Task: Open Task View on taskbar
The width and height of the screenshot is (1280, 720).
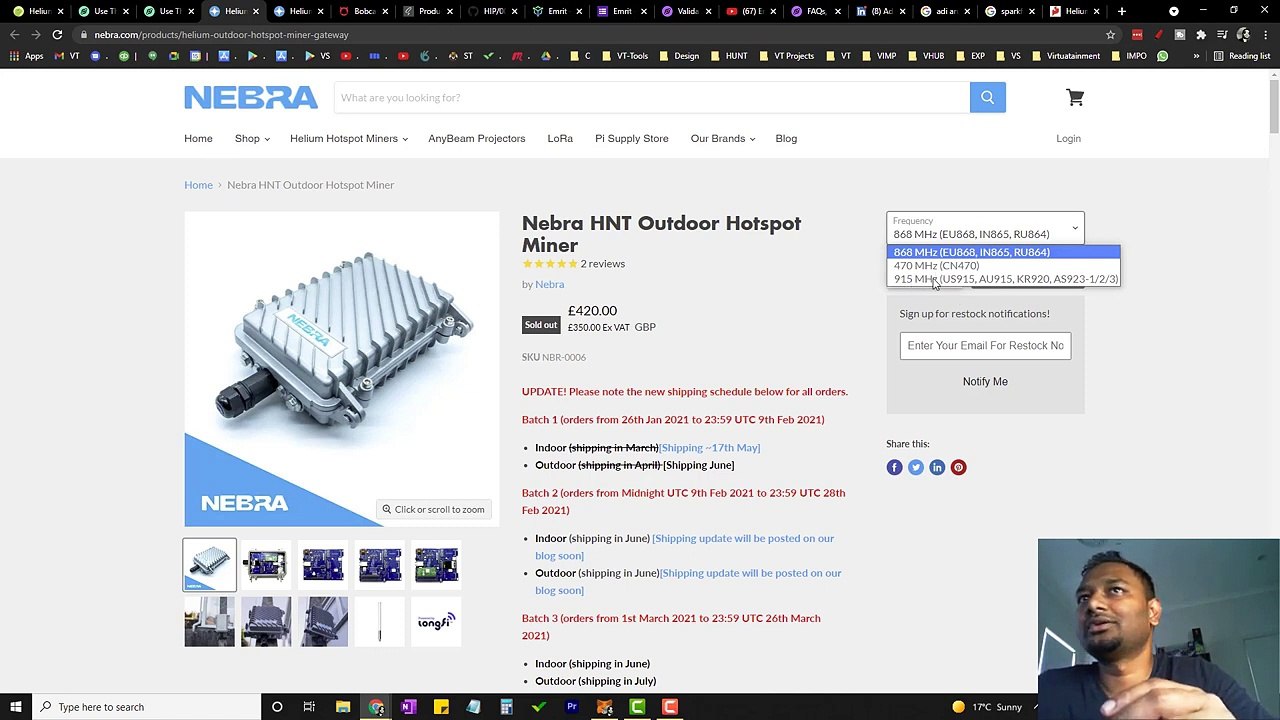Action: [309, 707]
